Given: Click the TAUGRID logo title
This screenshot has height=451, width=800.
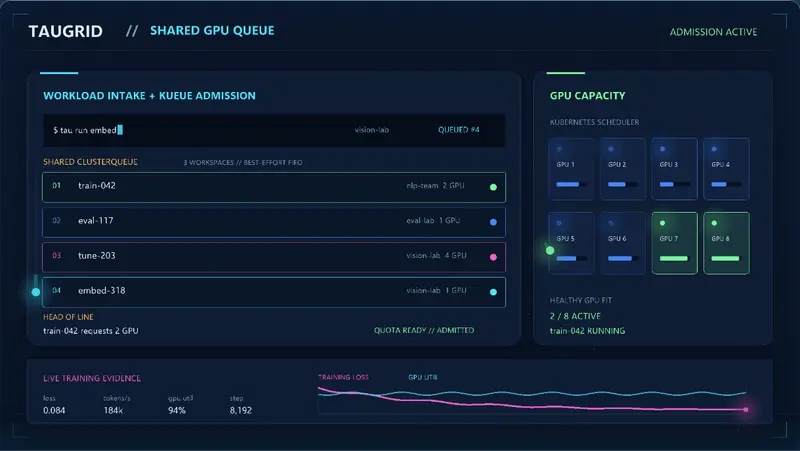Looking at the screenshot, I should (65, 31).
